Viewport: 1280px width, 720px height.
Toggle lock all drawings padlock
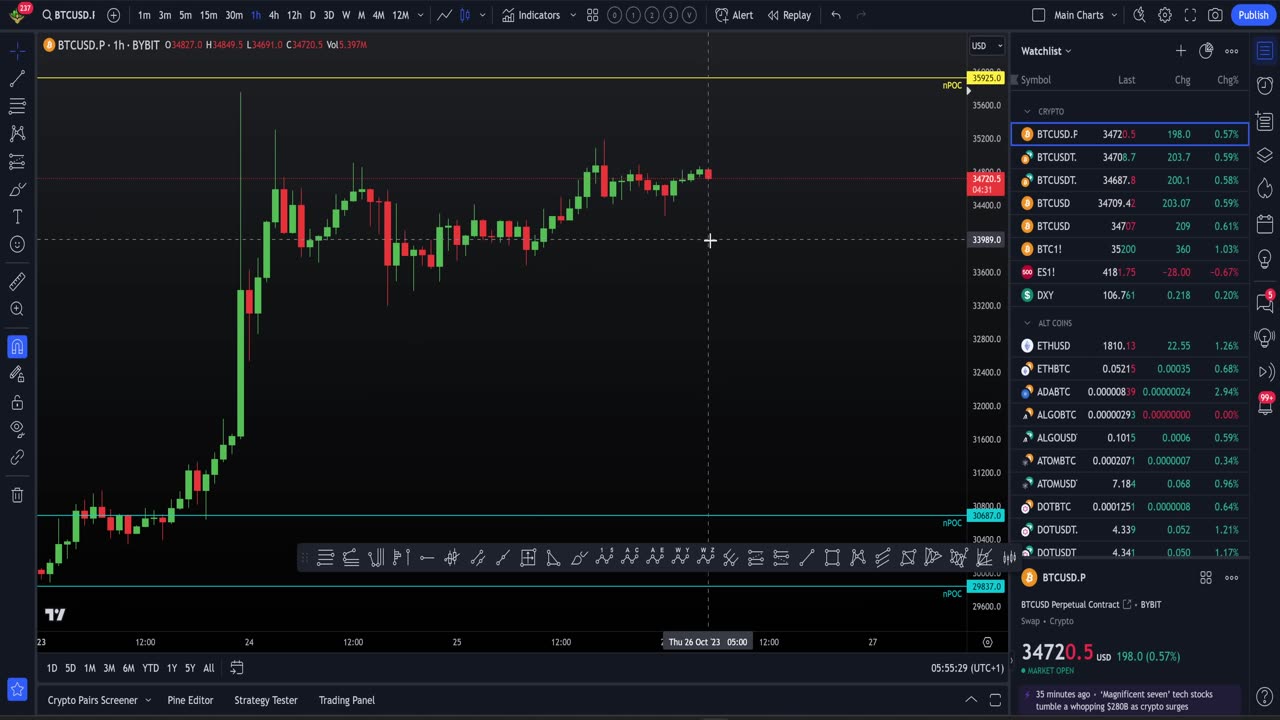(17, 402)
